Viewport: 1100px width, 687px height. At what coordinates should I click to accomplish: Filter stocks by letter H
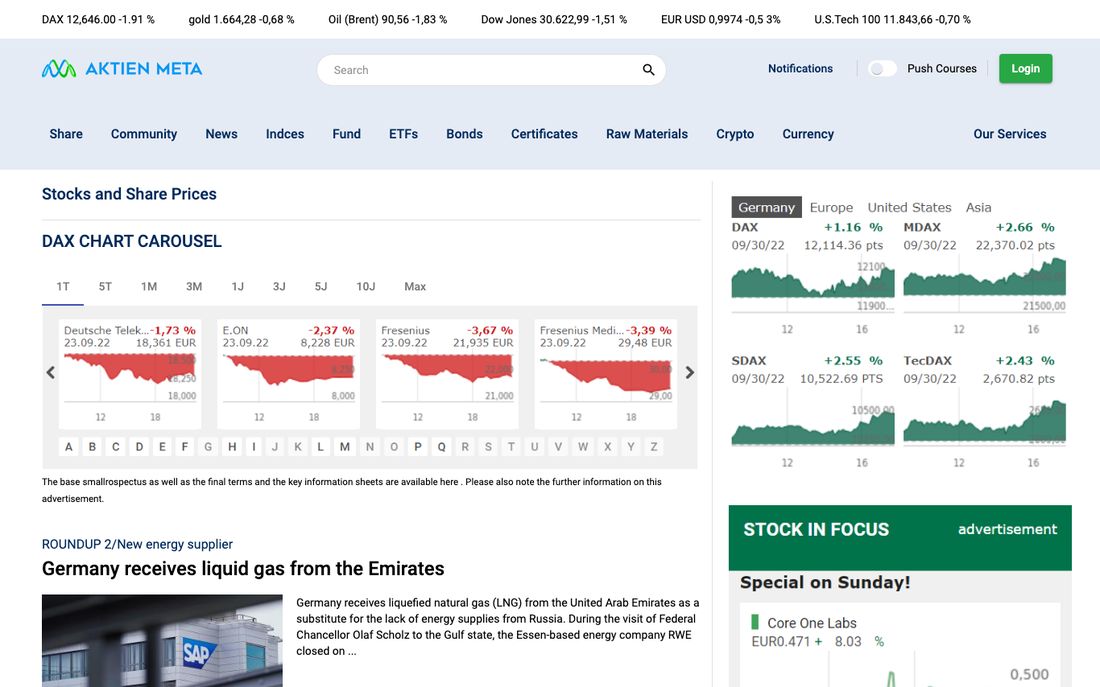coord(232,447)
